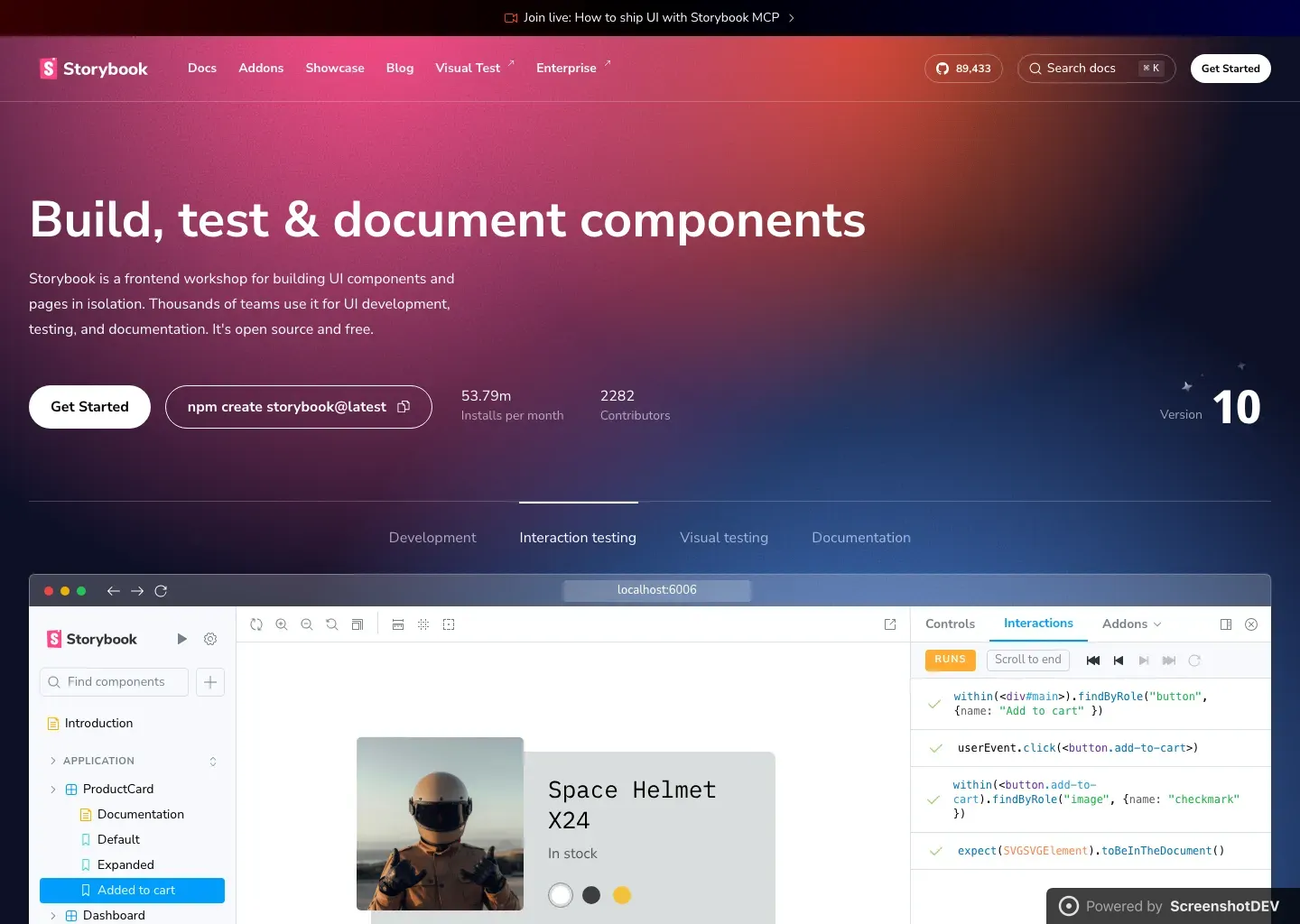Toggle the grid overlay icon
1300x924 pixels.
coord(423,624)
